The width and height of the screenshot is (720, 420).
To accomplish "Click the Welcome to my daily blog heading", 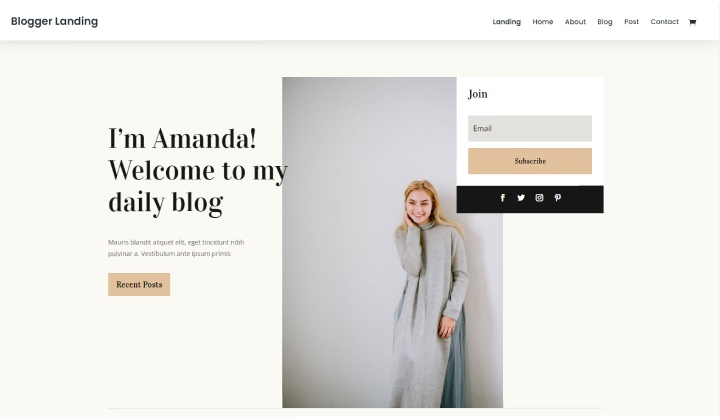I will [198, 170].
